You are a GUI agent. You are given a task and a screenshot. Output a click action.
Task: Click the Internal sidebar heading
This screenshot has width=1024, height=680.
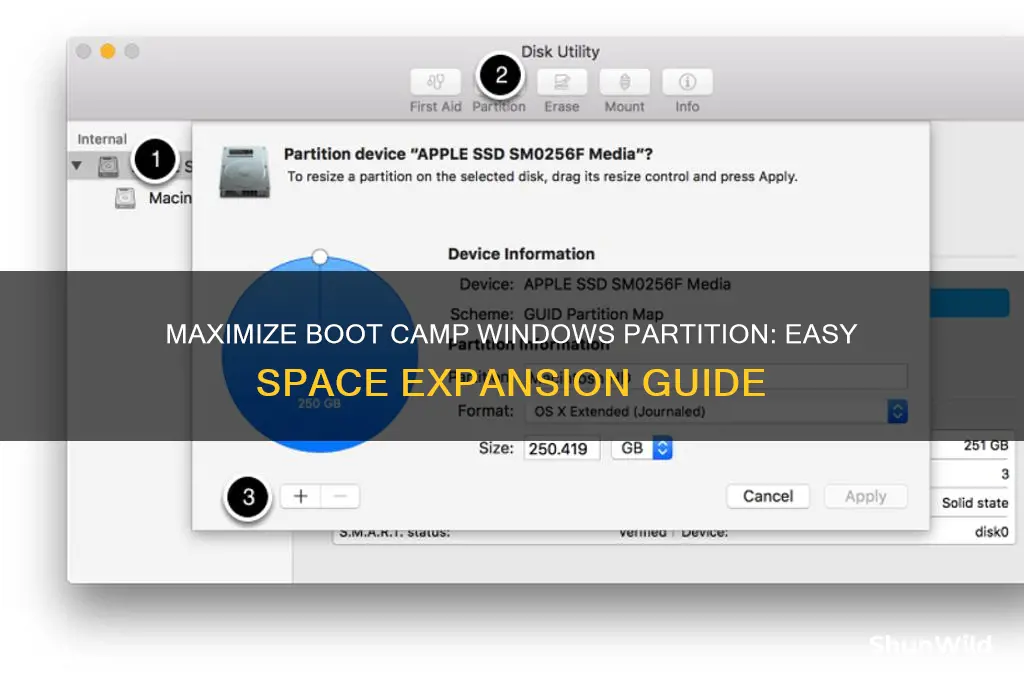point(102,139)
